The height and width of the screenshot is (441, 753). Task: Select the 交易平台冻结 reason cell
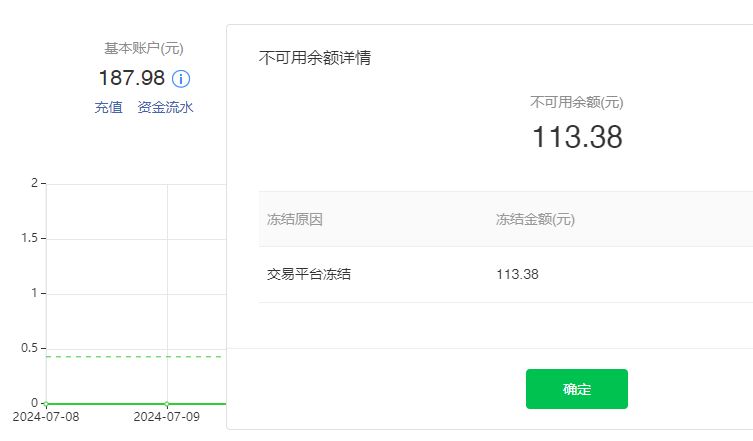click(309, 274)
